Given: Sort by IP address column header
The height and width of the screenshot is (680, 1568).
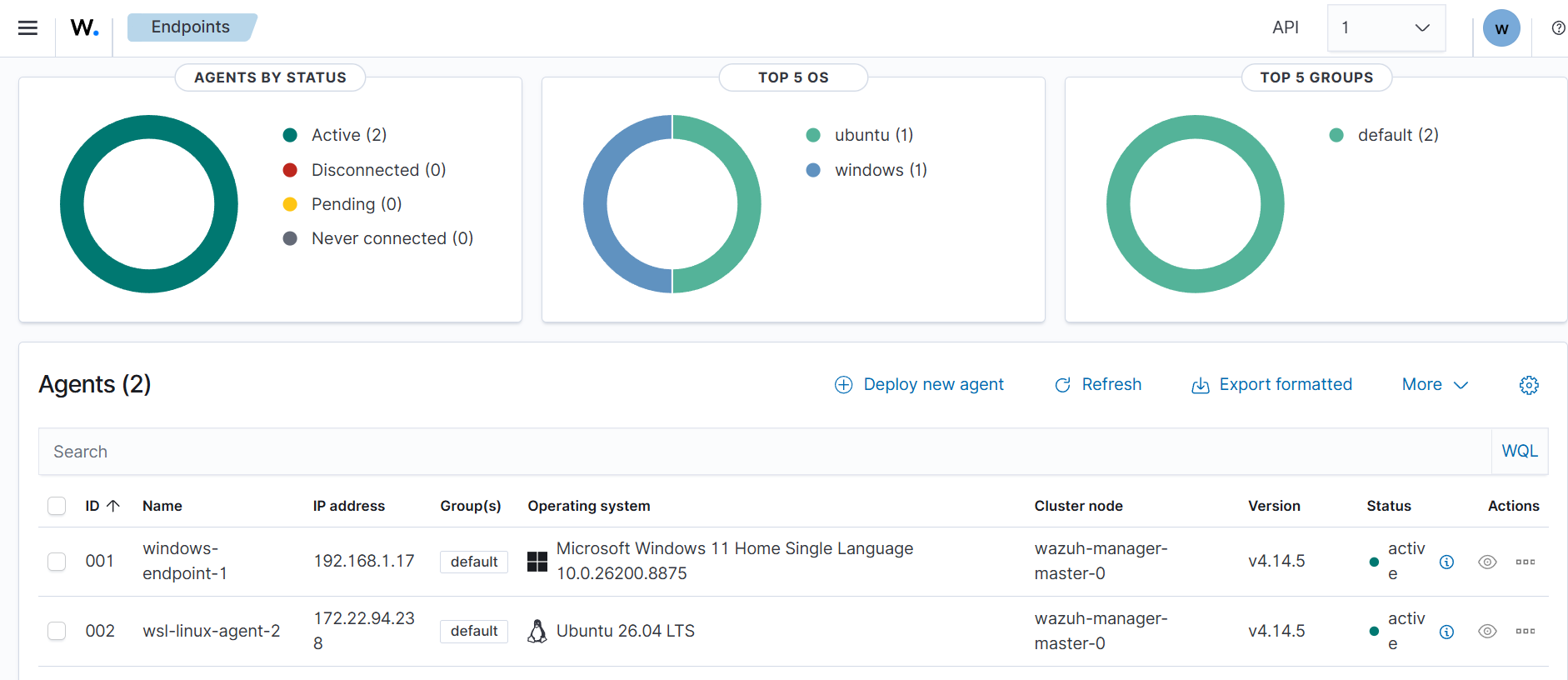Looking at the screenshot, I should (349, 506).
